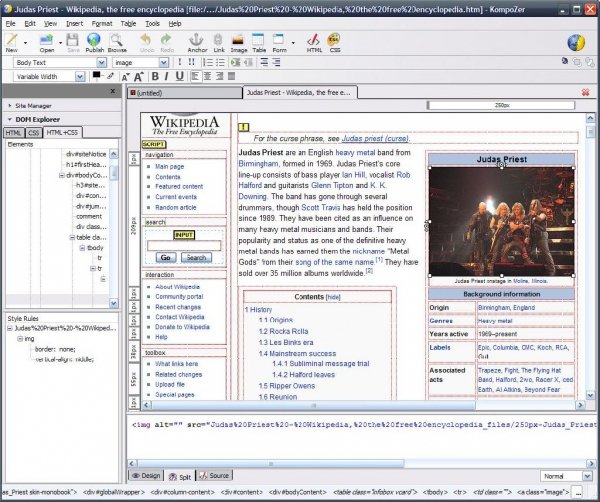Toggle bold formatting

tap(155, 77)
